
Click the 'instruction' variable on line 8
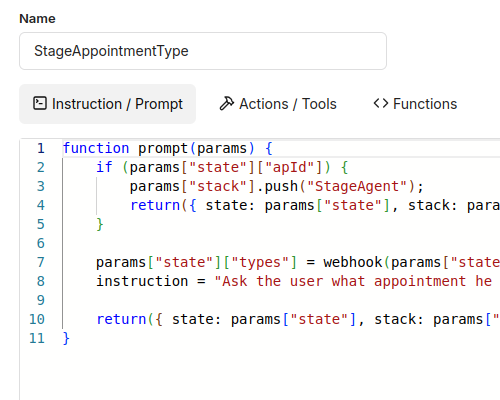pyautogui.click(x=142, y=281)
